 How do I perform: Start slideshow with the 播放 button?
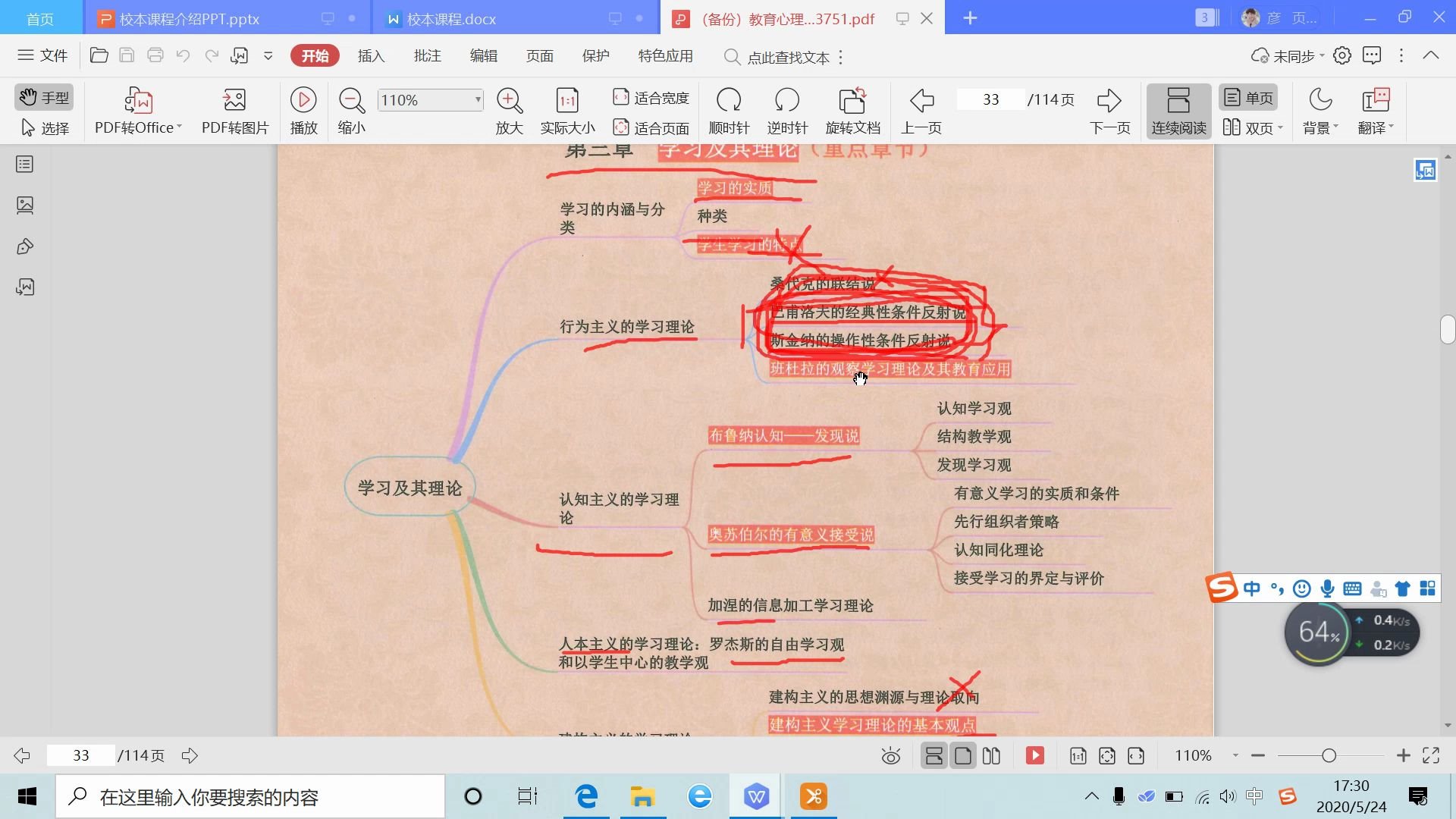point(303,110)
